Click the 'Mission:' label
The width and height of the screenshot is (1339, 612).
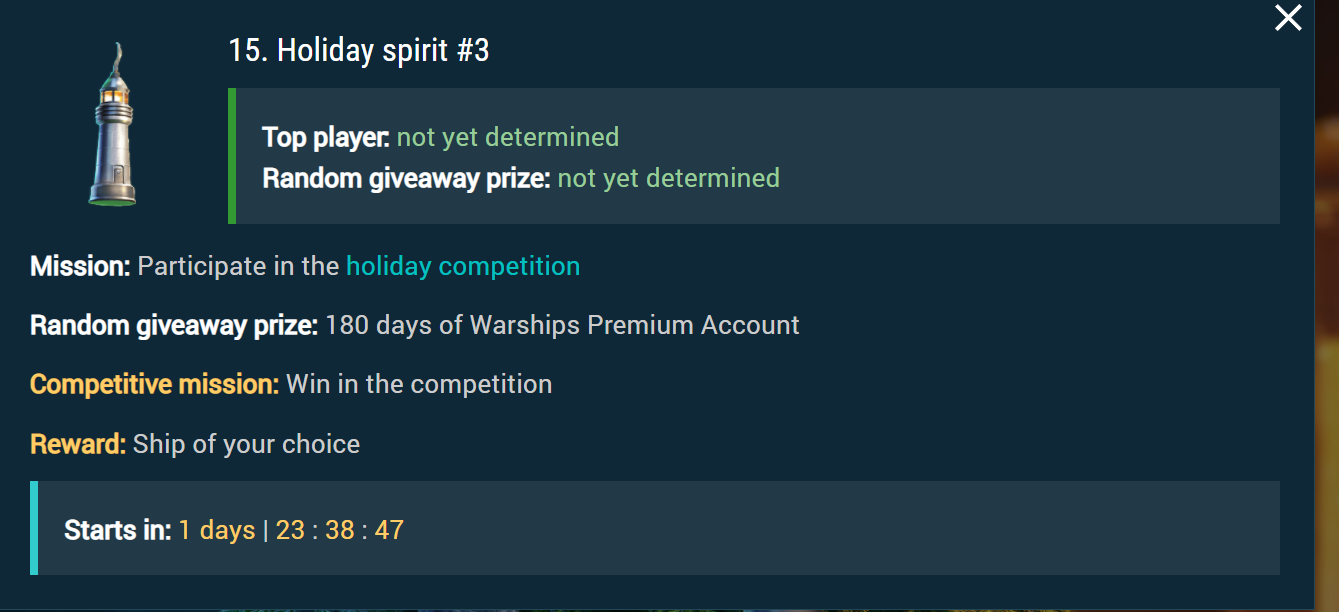(80, 266)
